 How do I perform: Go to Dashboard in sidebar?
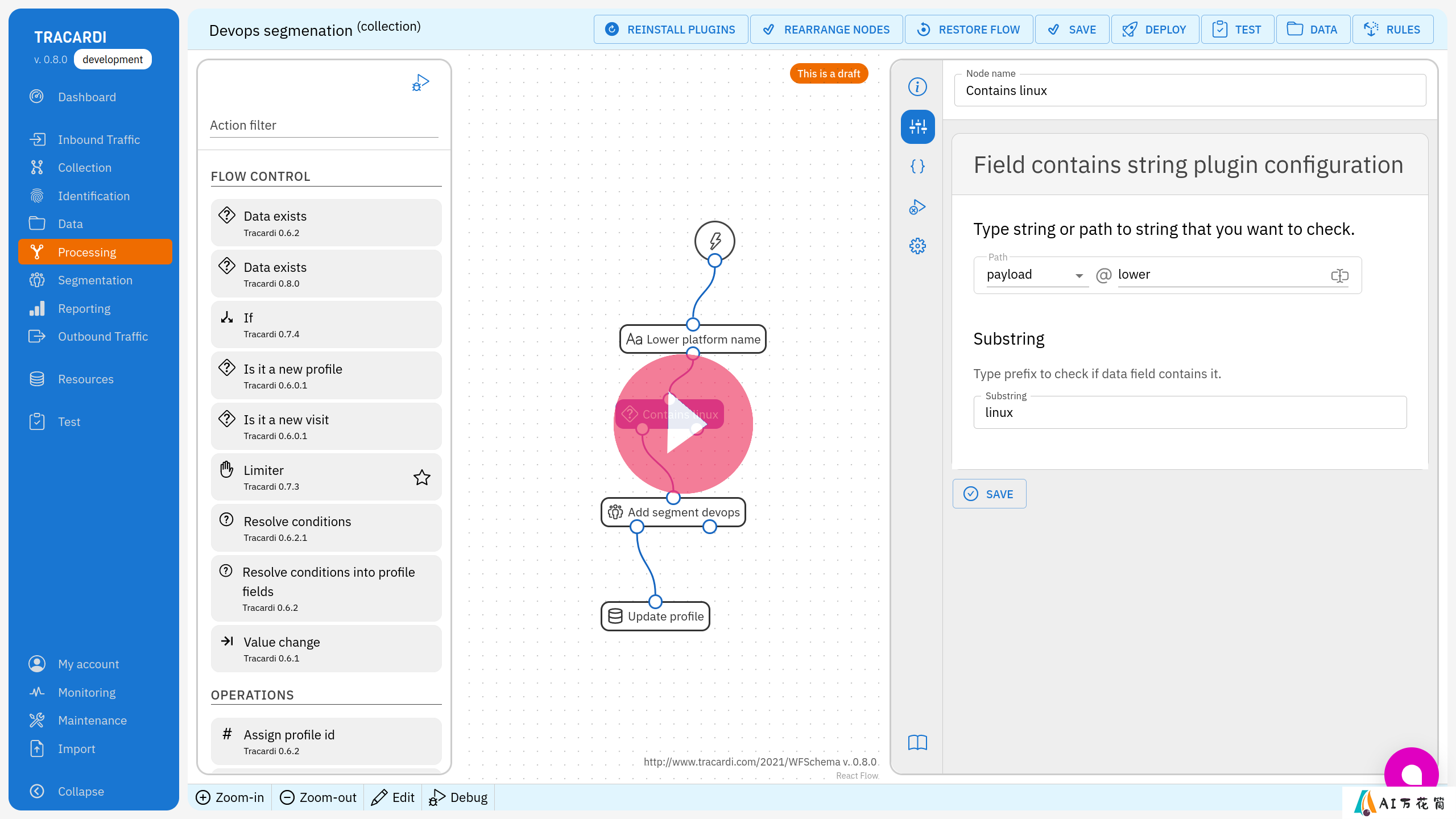[x=95, y=97]
